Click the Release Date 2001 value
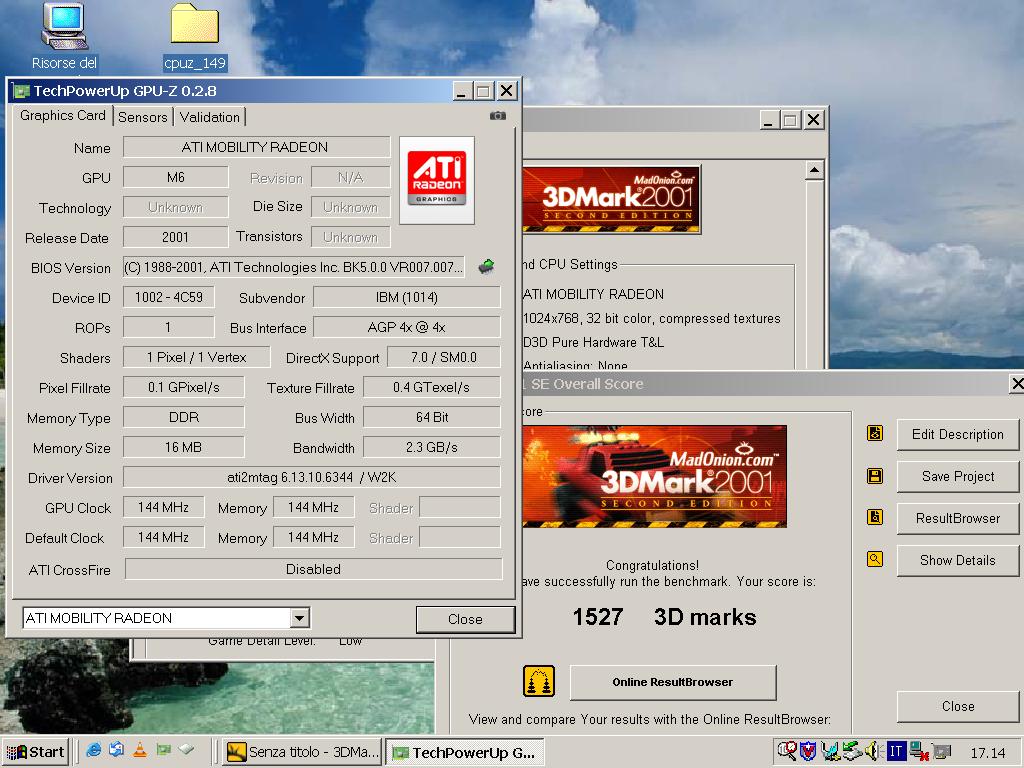Screen dimensions: 1024x768 [175, 237]
